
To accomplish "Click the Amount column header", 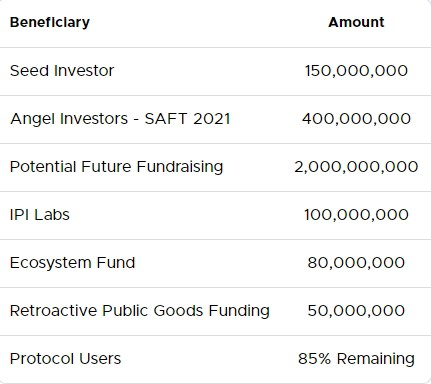I will pyautogui.click(x=356, y=22).
